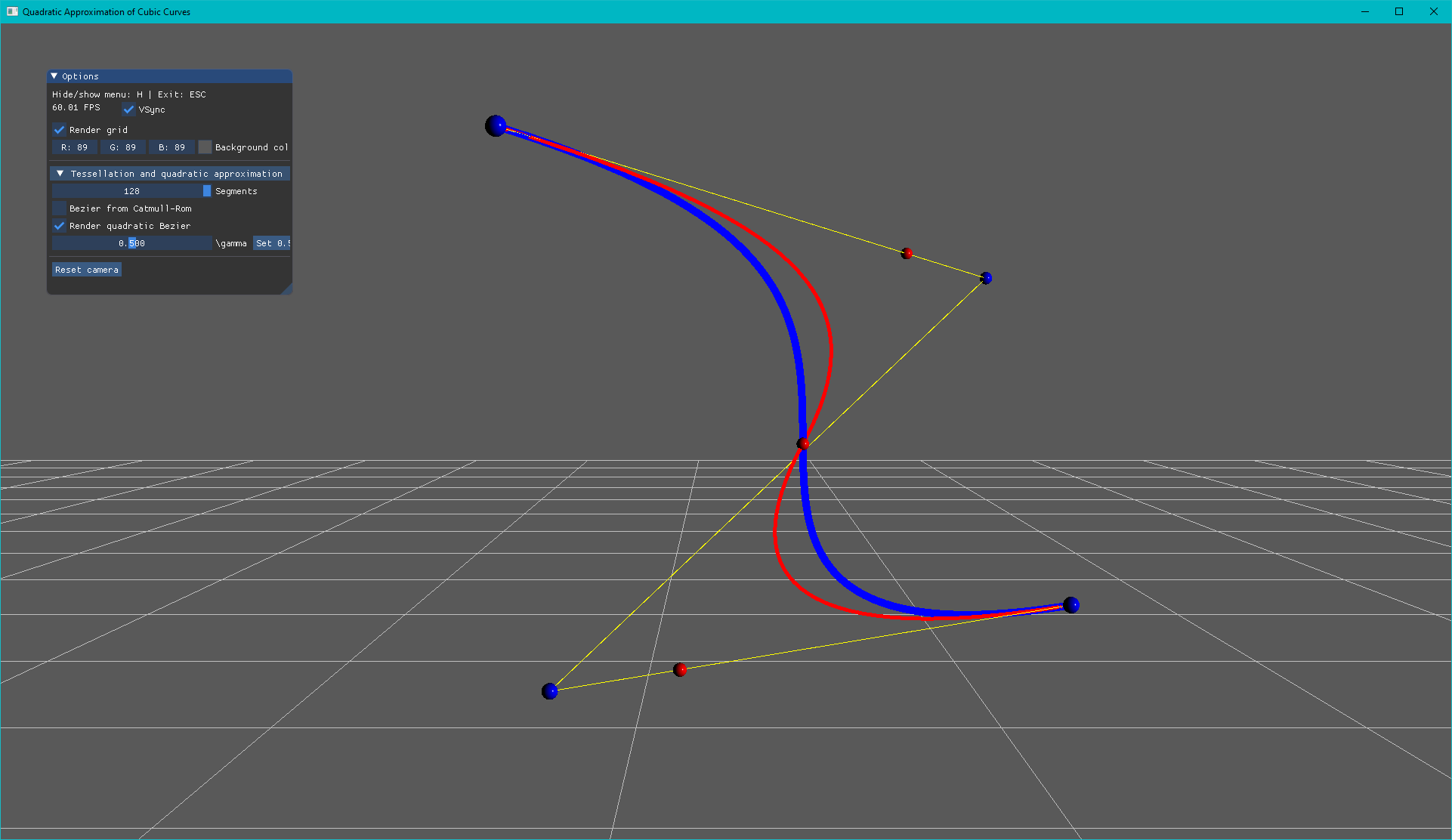Click the red control point on the lower yellow line
Screen dimensions: 1452x840
click(x=680, y=670)
